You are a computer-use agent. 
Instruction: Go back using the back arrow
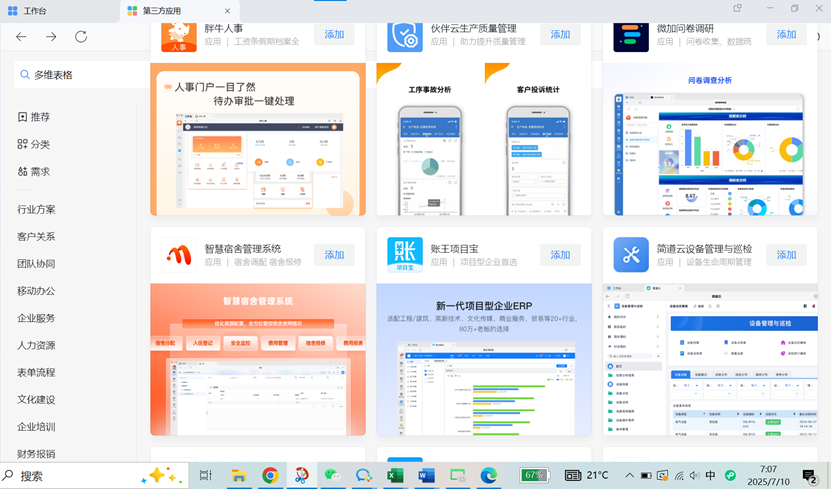tap(21, 37)
